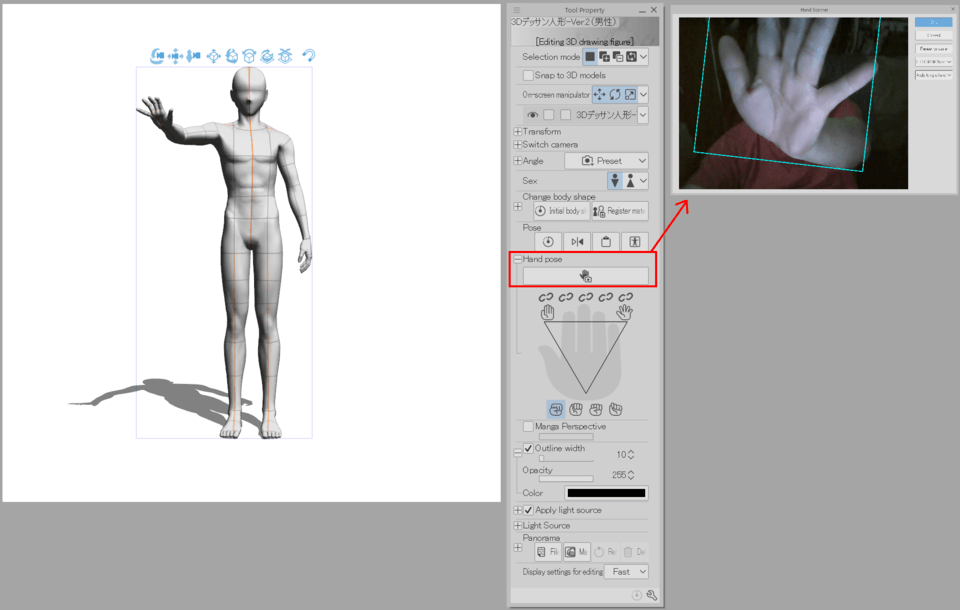
Task: Open the On-screen manipulator dropdown arrow
Action: [x=643, y=94]
